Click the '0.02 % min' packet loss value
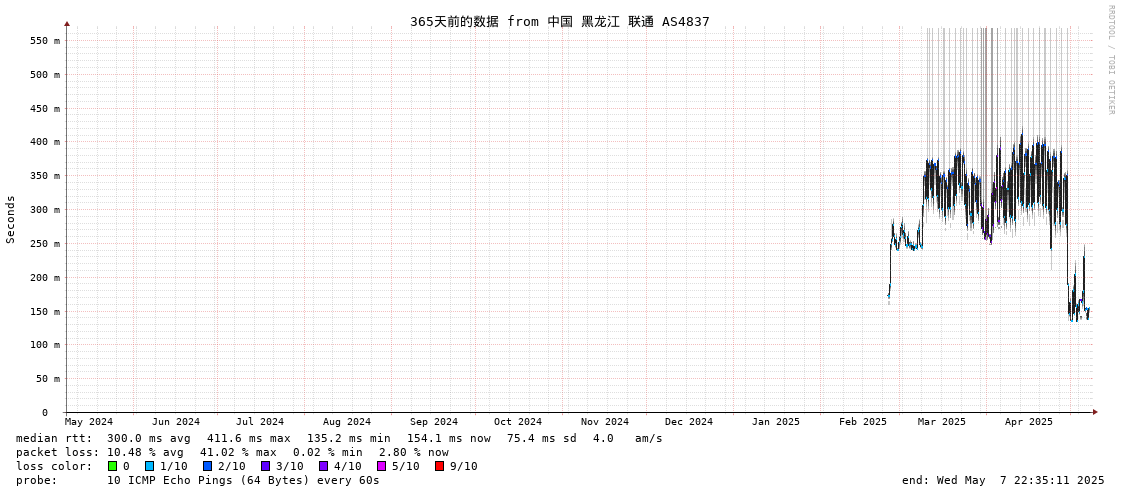The width and height of the screenshot is (1121, 494). tap(330, 453)
